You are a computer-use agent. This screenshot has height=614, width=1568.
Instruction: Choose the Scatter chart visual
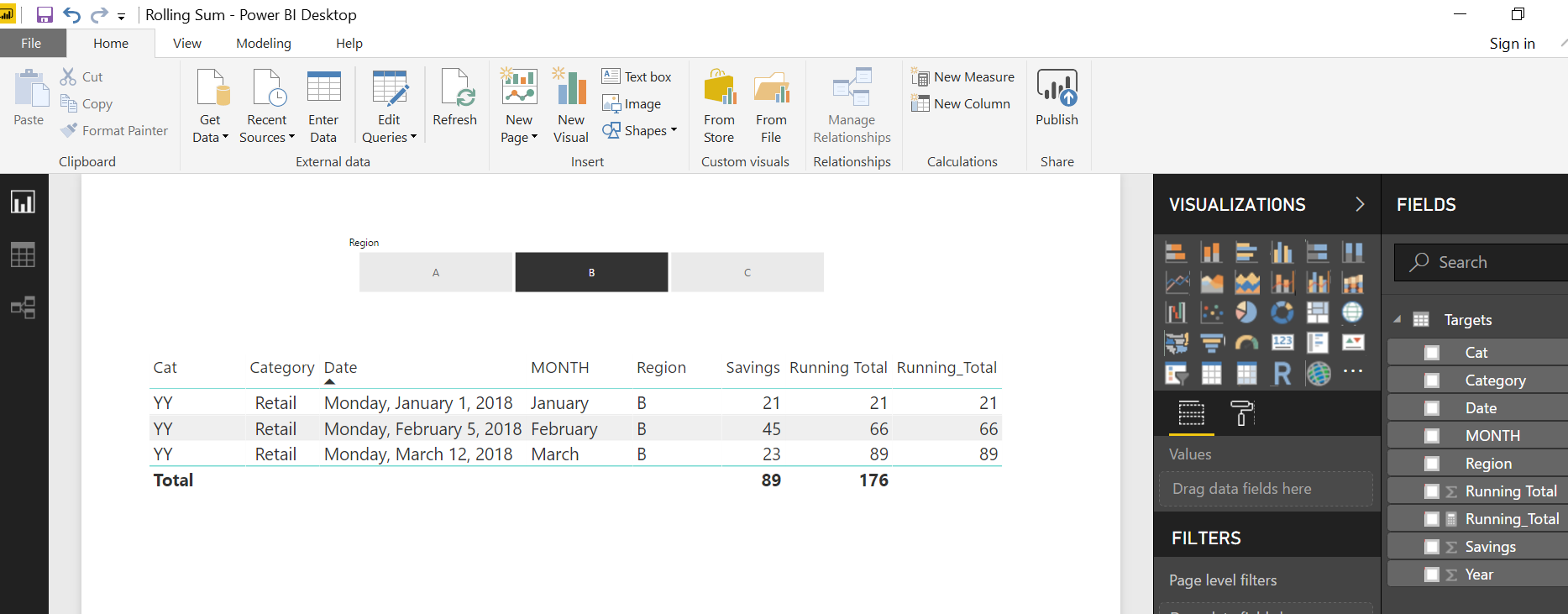coord(1211,312)
